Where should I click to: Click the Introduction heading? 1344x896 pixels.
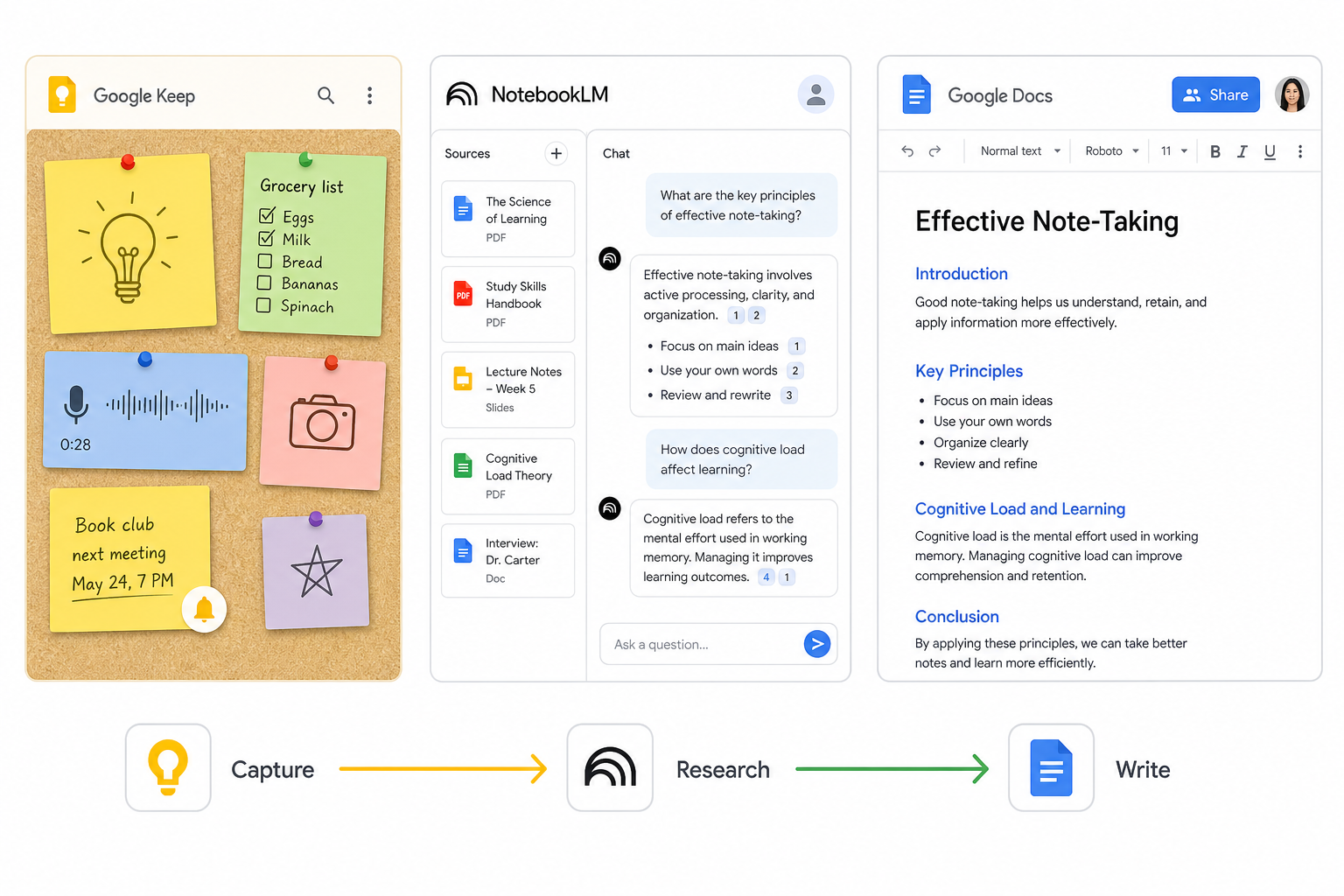(962, 274)
